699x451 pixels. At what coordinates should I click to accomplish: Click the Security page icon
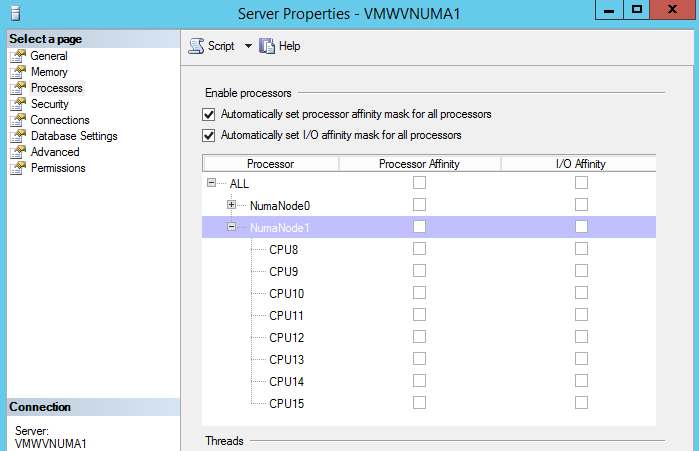17,104
